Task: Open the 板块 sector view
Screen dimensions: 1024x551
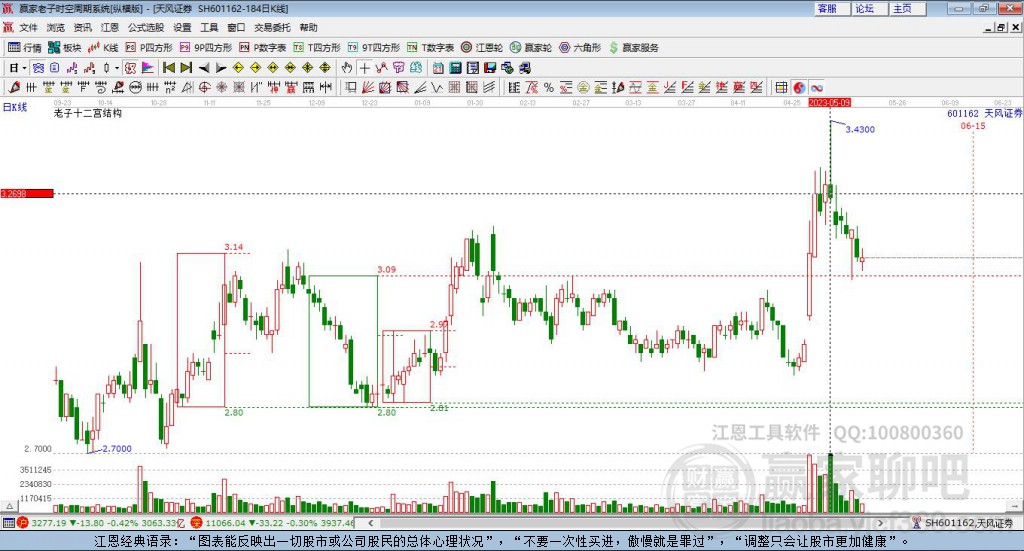Action: point(64,48)
